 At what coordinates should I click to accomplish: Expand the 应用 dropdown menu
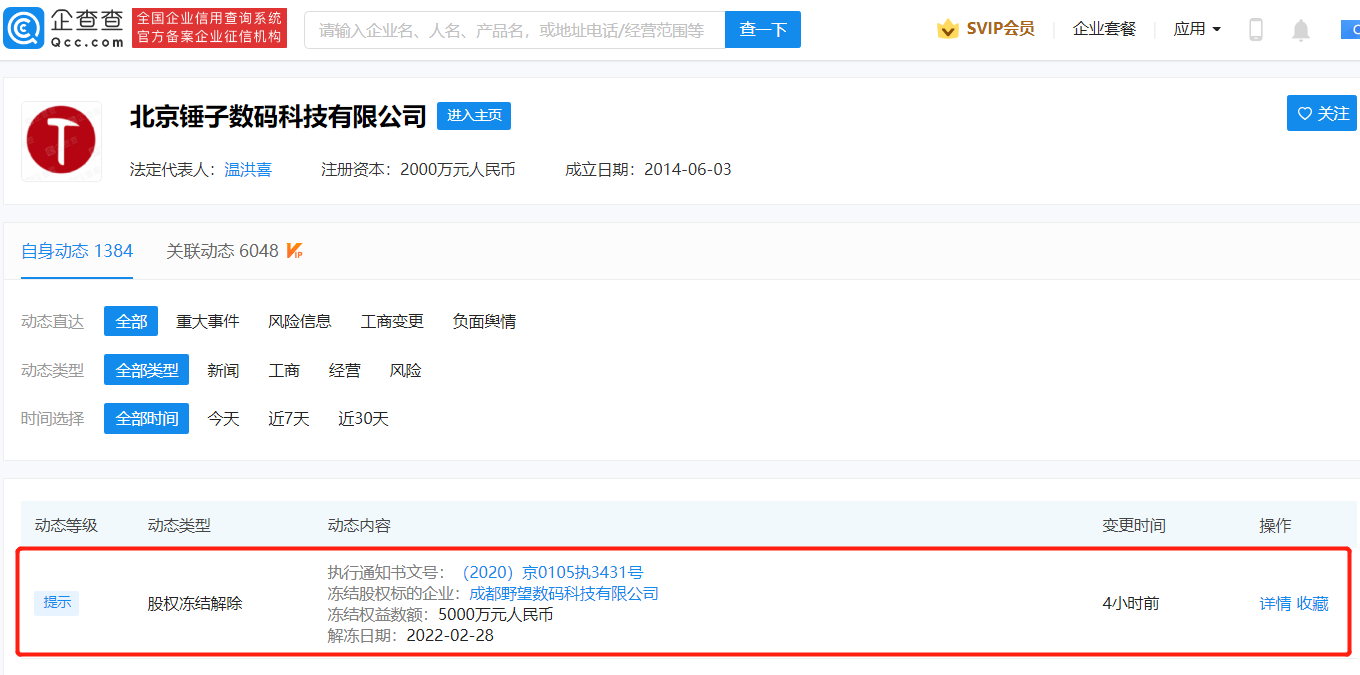point(1197,29)
